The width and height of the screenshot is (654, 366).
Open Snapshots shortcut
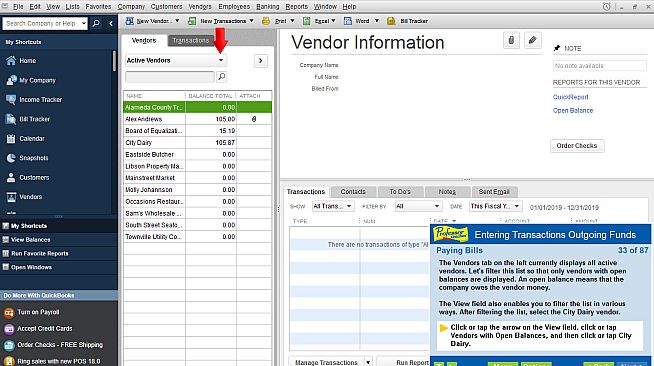pyautogui.click(x=27, y=158)
